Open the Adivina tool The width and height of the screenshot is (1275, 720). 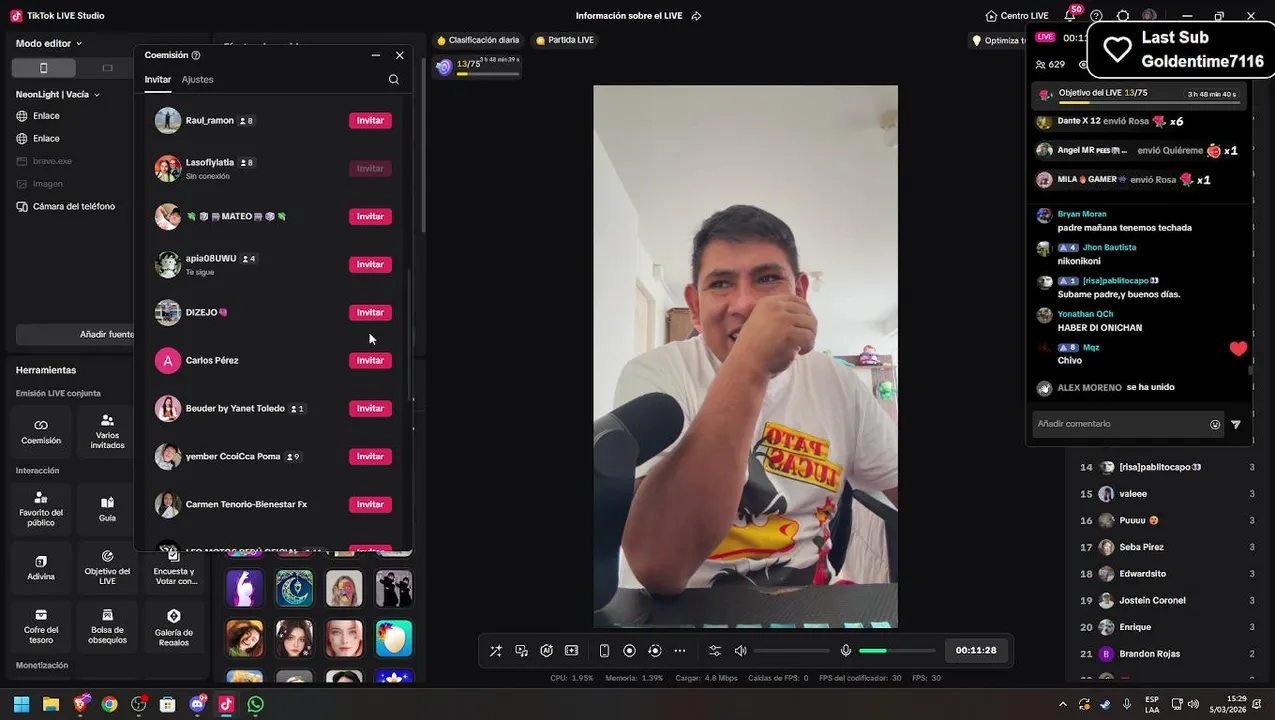[x=41, y=567]
